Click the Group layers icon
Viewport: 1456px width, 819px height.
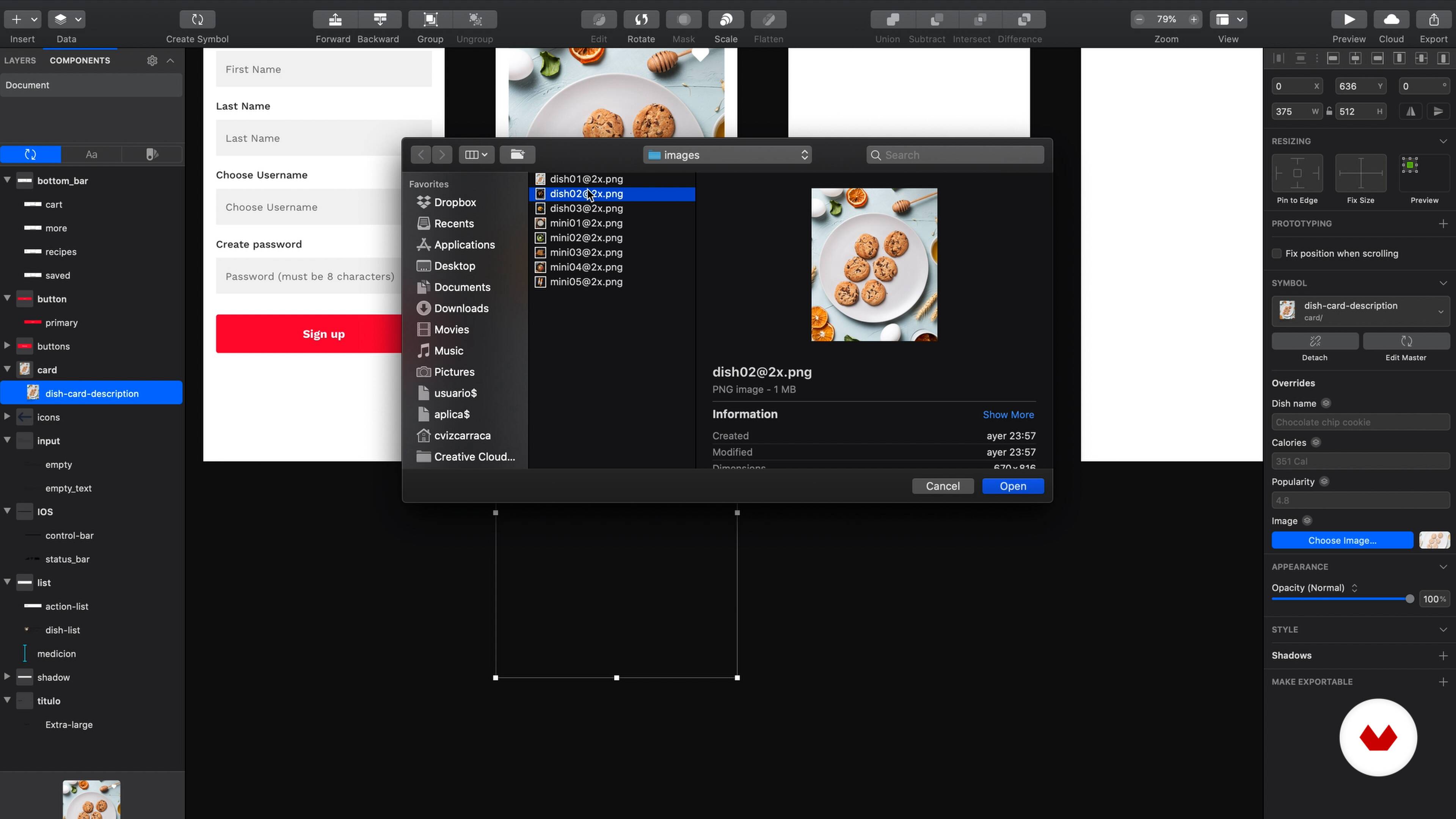(x=430, y=20)
